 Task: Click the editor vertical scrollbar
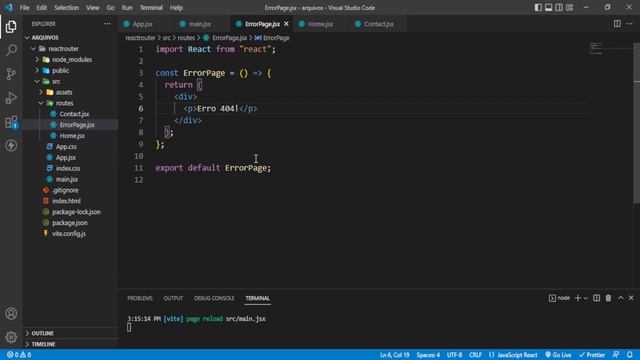[636, 122]
